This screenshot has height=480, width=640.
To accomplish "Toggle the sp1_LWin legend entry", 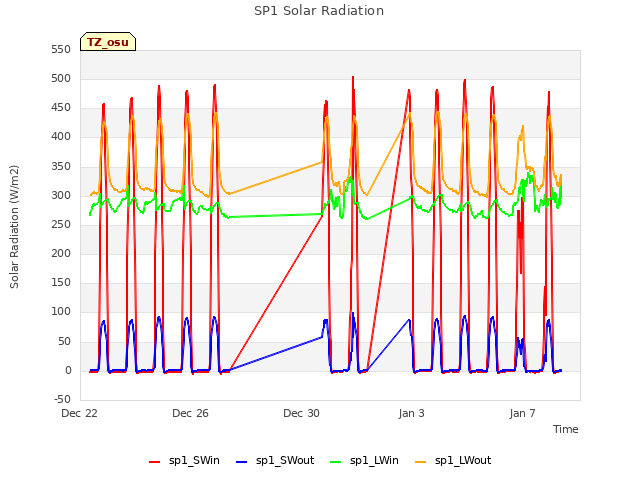I will pyautogui.click(x=364, y=461).
